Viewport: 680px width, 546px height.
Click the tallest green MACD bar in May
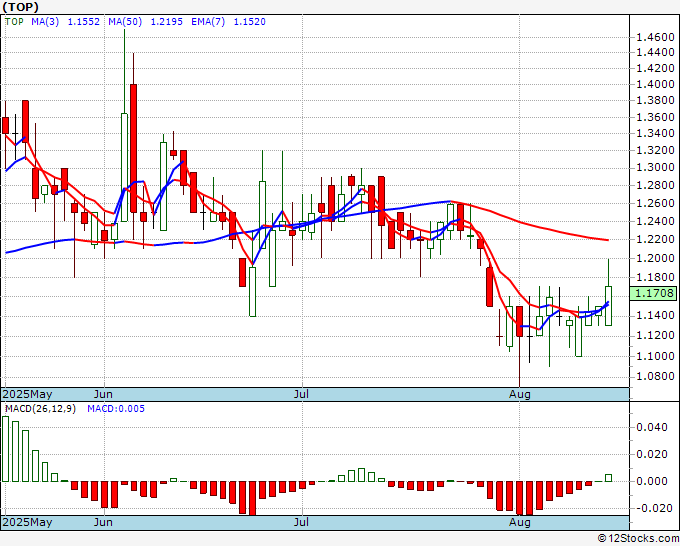6,449
